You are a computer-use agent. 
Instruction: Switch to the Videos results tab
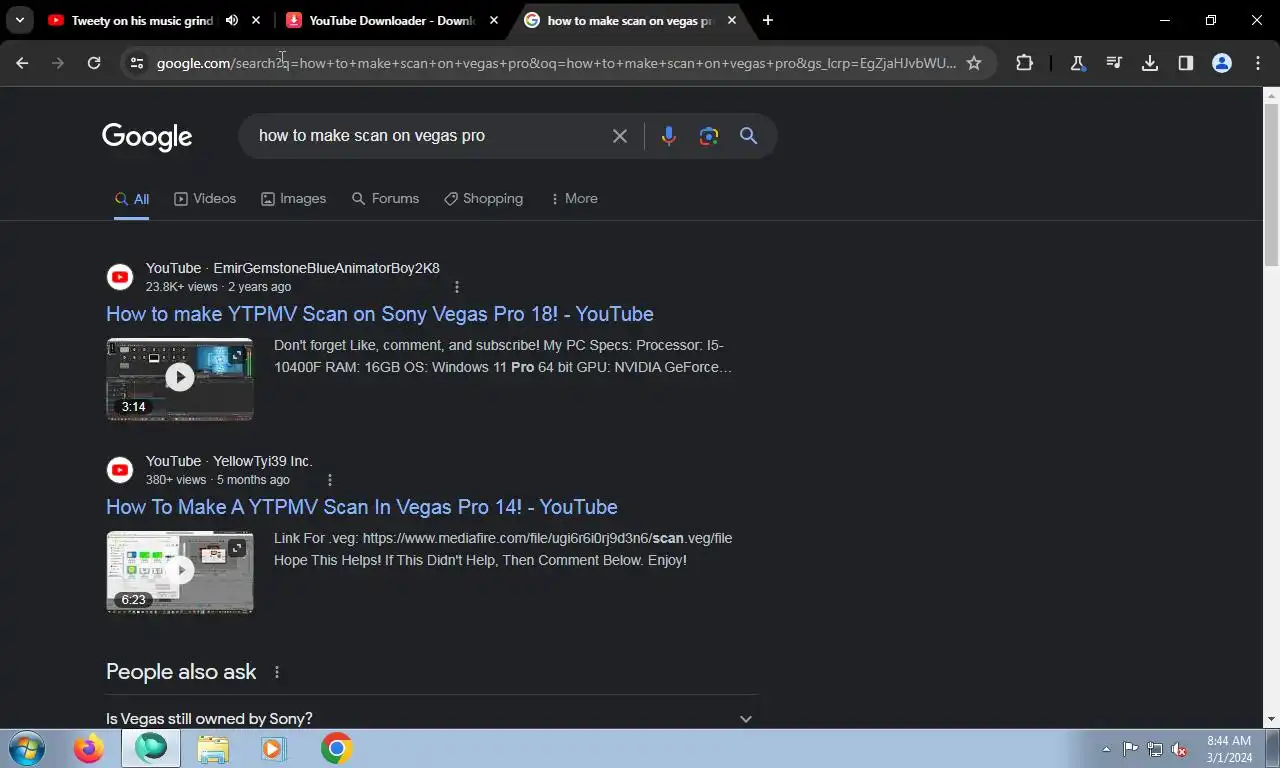click(205, 199)
